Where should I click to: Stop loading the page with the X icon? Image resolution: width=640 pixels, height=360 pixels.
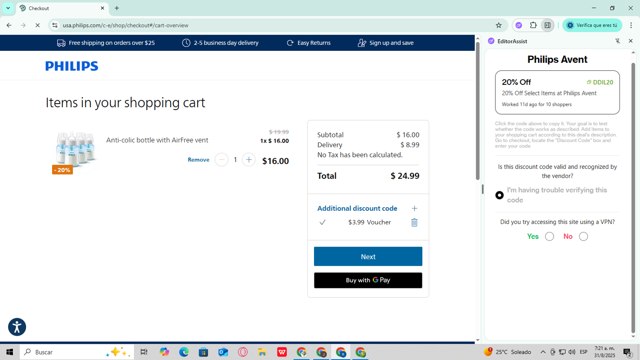37,25
